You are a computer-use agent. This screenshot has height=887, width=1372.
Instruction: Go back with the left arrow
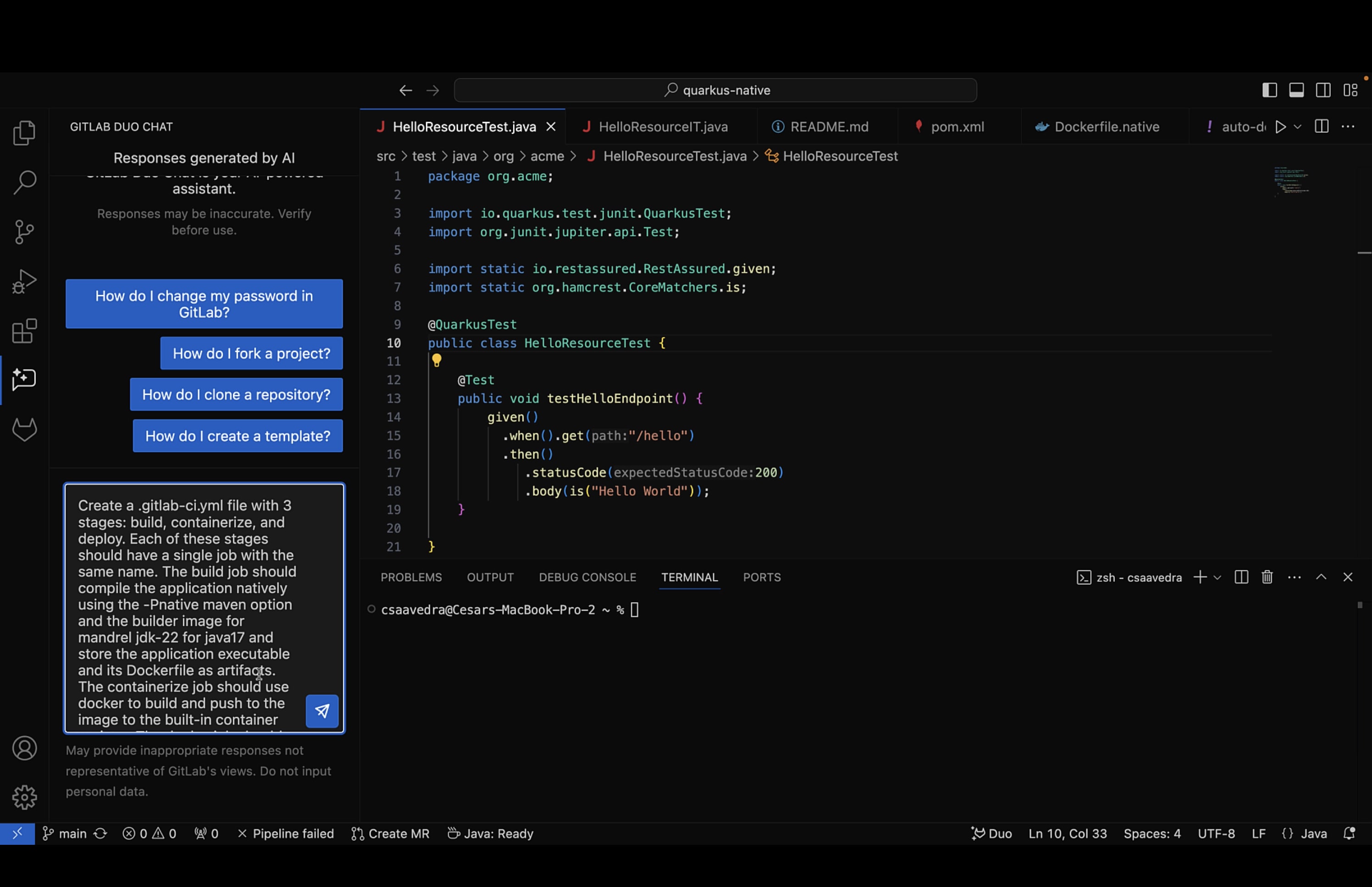(405, 90)
